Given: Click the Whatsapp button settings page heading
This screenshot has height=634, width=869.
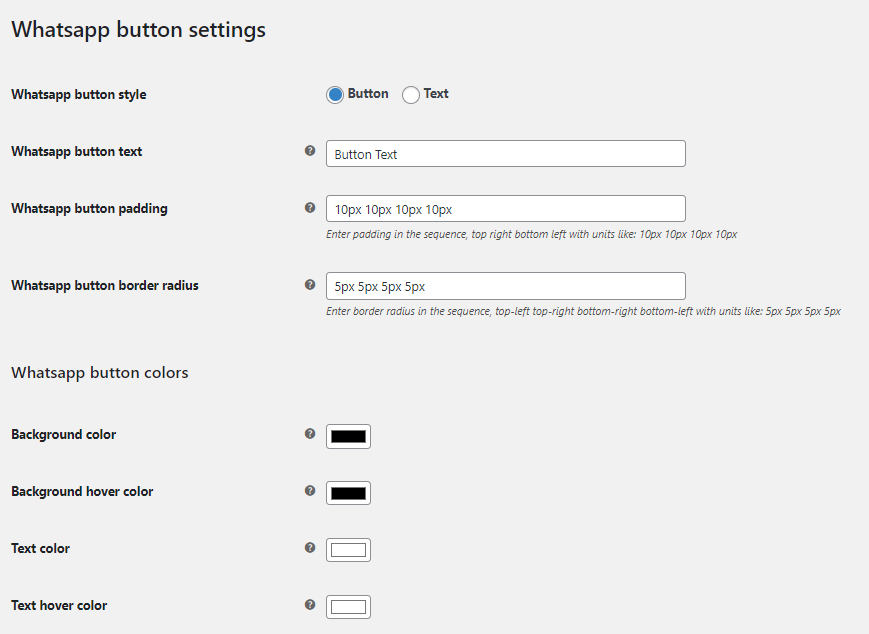Looking at the screenshot, I should (x=138, y=30).
